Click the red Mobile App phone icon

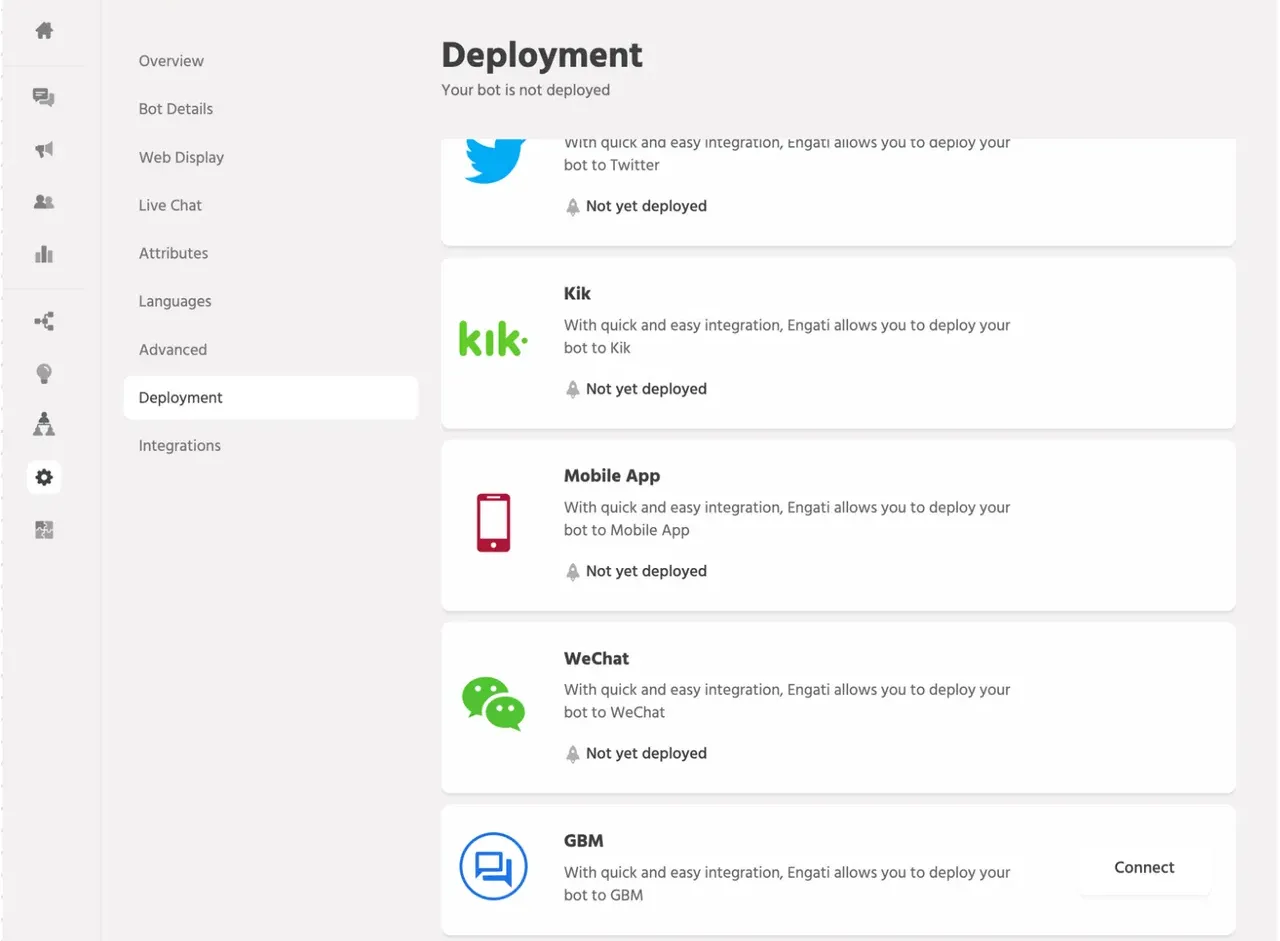pyautogui.click(x=493, y=522)
